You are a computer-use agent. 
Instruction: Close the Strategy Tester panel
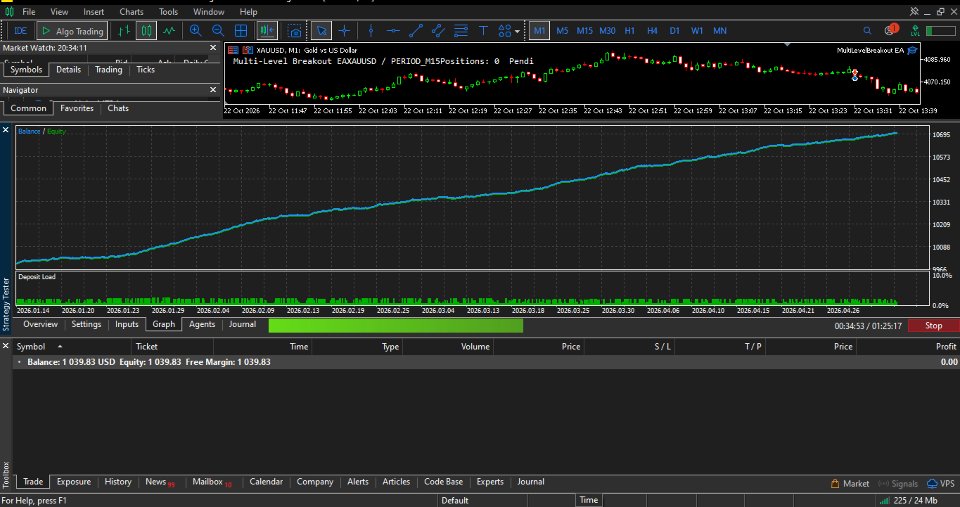(x=6, y=130)
